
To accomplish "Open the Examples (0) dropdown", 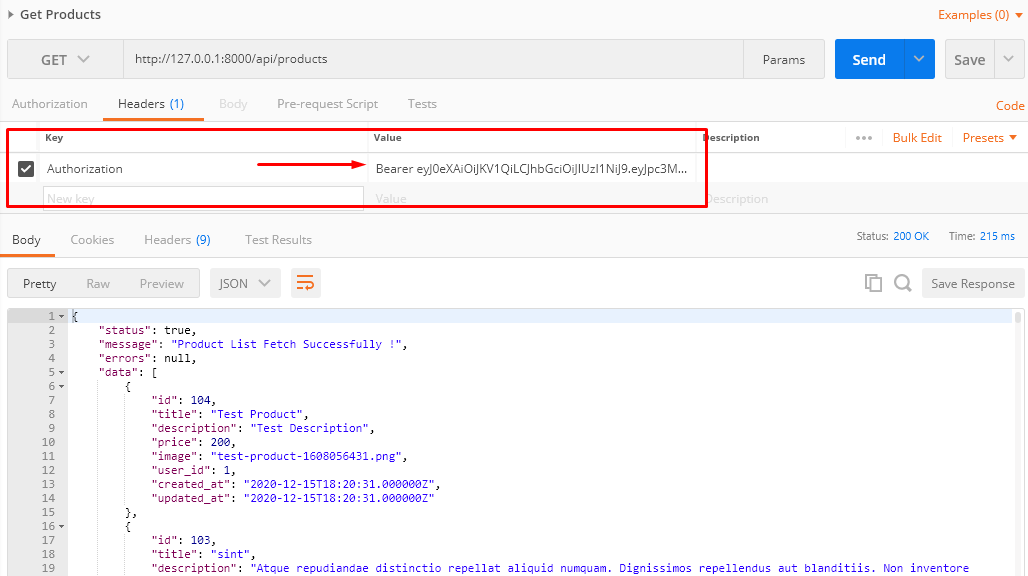I will coord(979,14).
